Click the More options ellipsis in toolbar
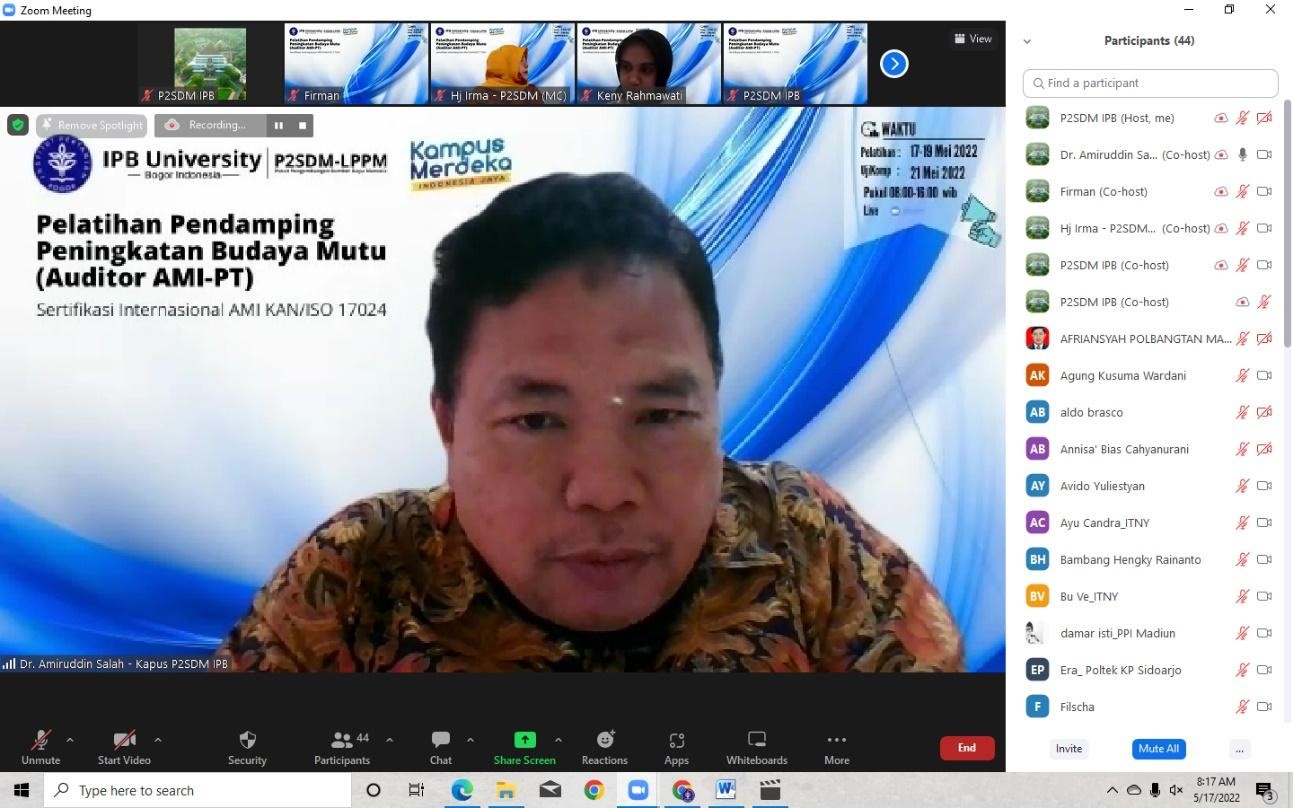Screen dimensions: 1293x808 pyautogui.click(x=836, y=746)
